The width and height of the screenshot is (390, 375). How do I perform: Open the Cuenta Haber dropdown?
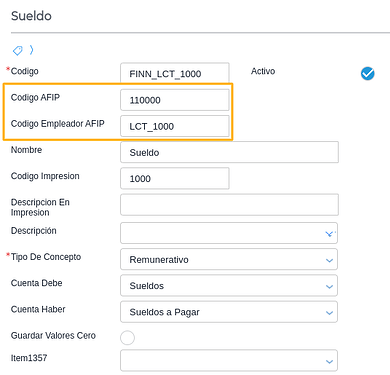(x=229, y=312)
